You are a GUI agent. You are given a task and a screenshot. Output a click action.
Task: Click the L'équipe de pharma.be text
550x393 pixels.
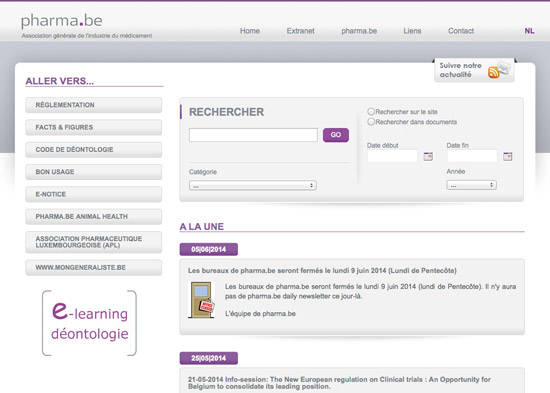(260, 313)
